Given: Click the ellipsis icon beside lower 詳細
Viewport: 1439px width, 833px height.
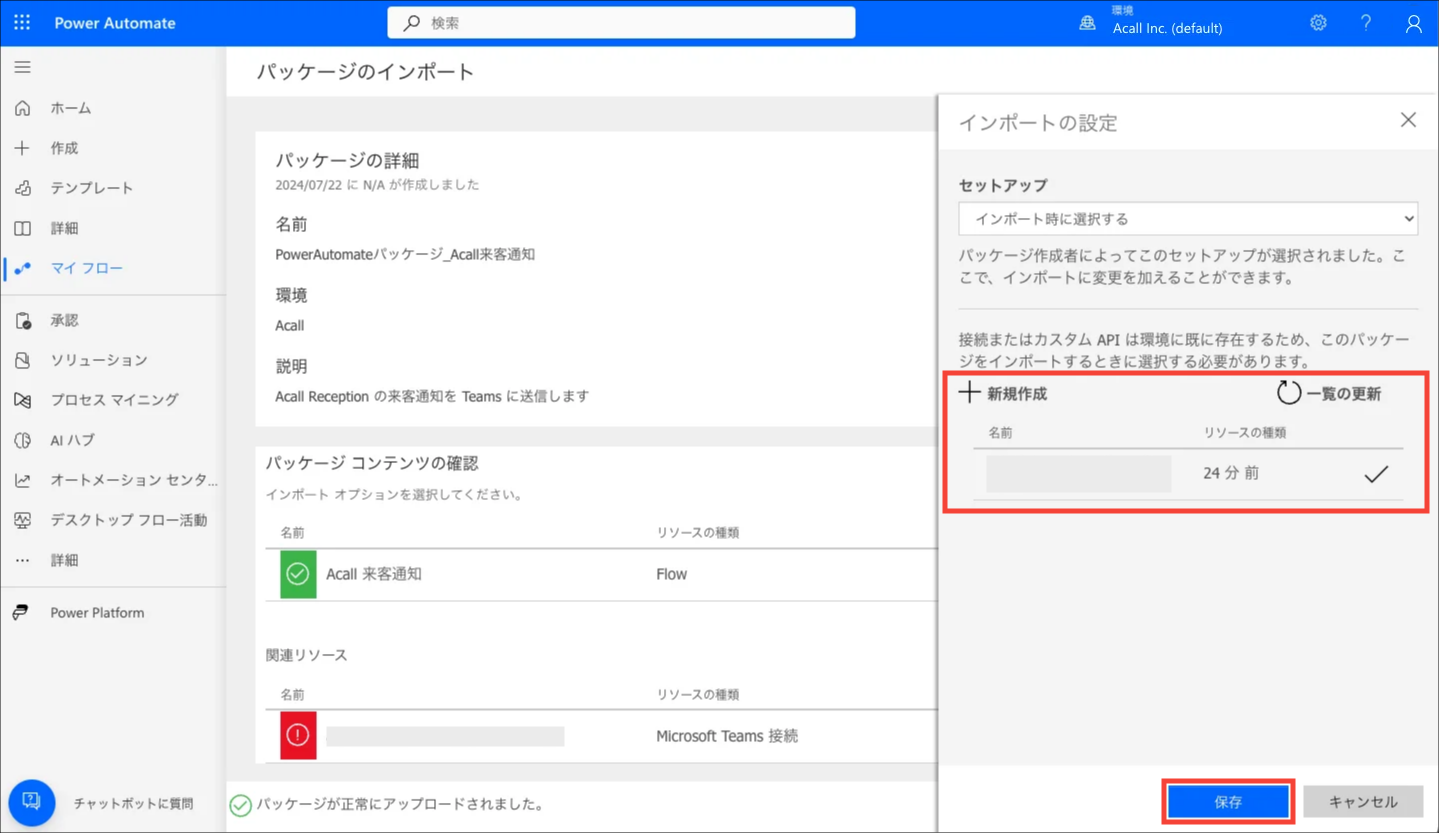Looking at the screenshot, I should (x=22, y=560).
